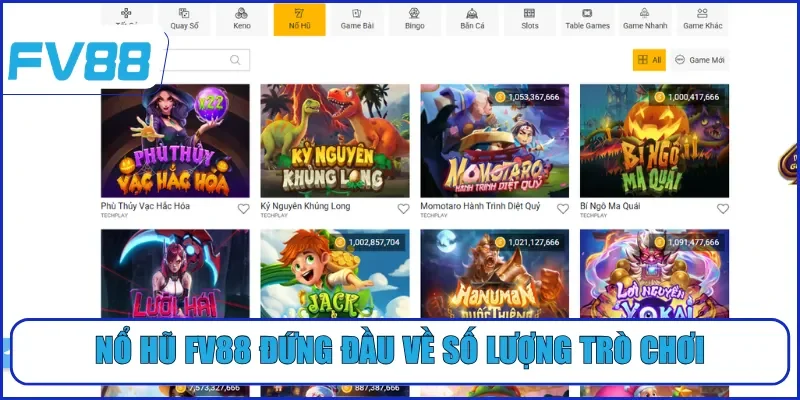Click the search magnifier icon
Image resolution: width=800 pixels, height=400 pixels.
pyautogui.click(x=235, y=60)
